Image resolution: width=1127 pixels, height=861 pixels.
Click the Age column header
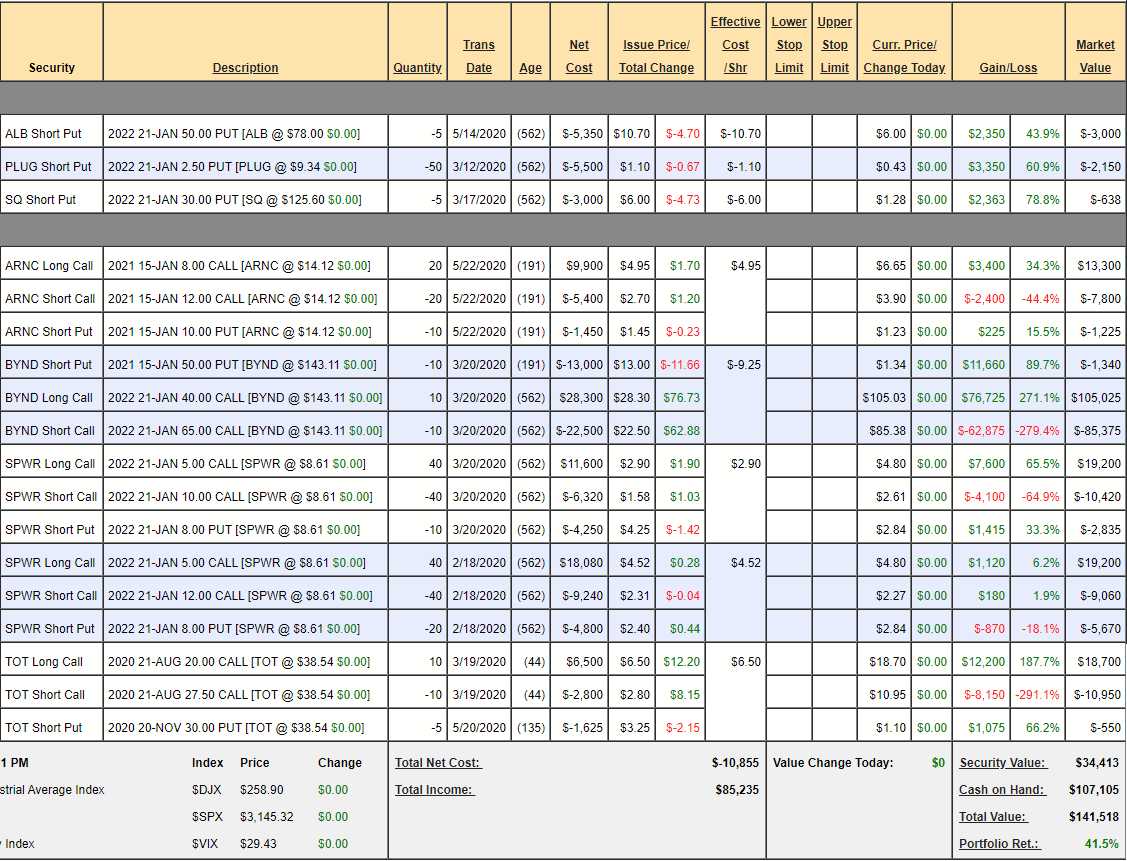(530, 68)
